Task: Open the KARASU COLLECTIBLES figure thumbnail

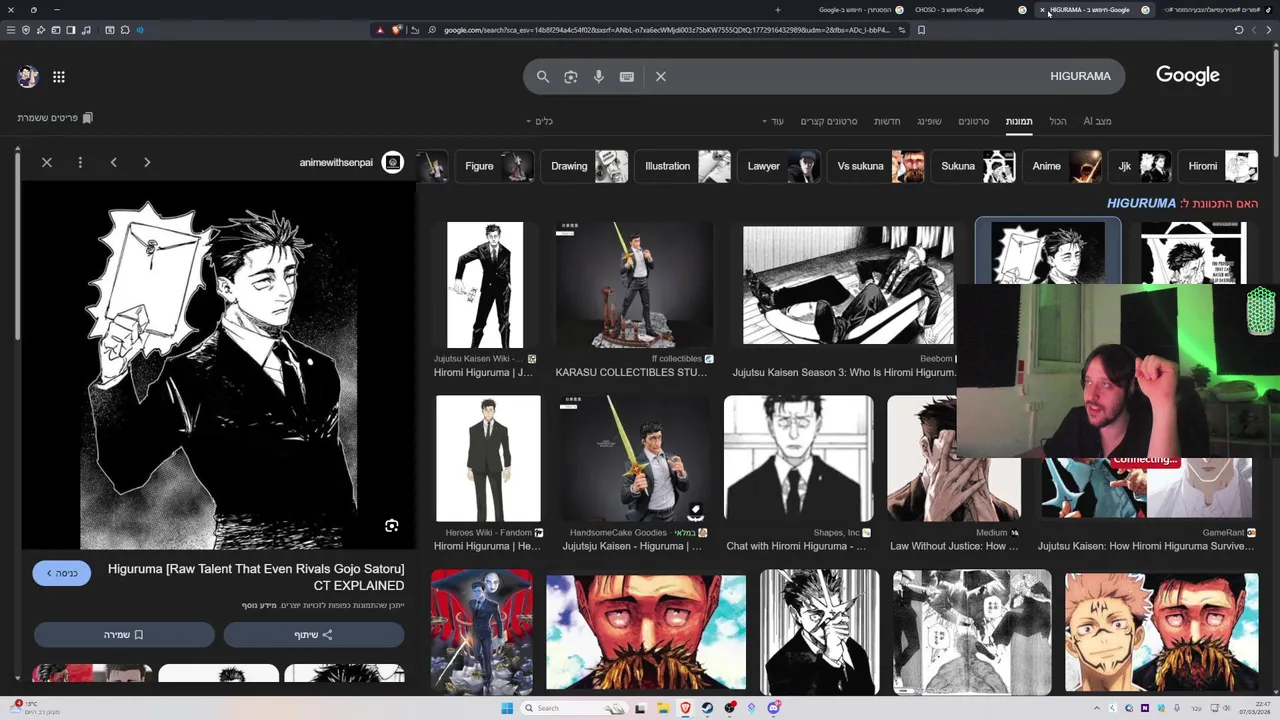Action: (x=634, y=285)
